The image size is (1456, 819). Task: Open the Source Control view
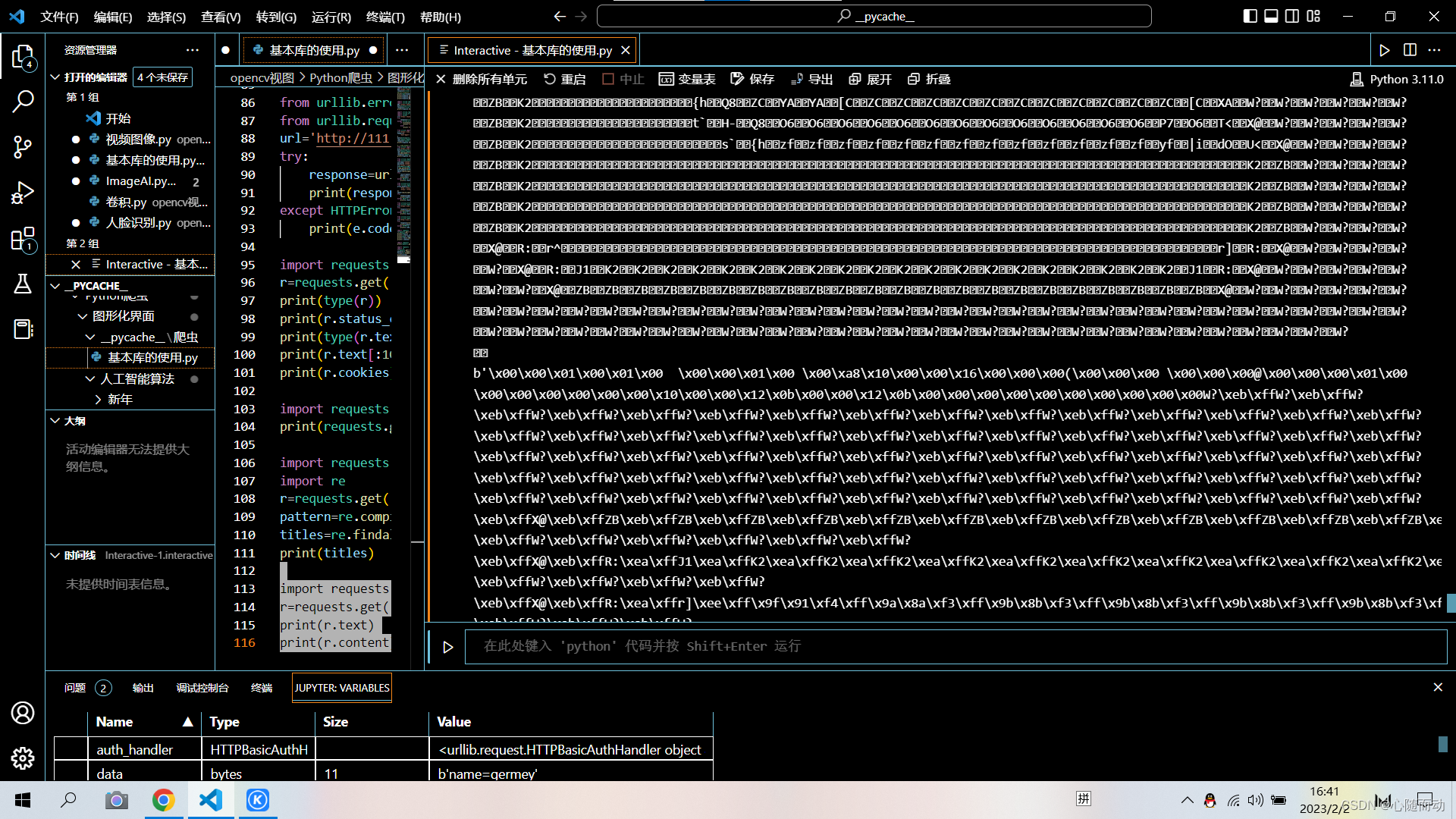pyautogui.click(x=23, y=147)
